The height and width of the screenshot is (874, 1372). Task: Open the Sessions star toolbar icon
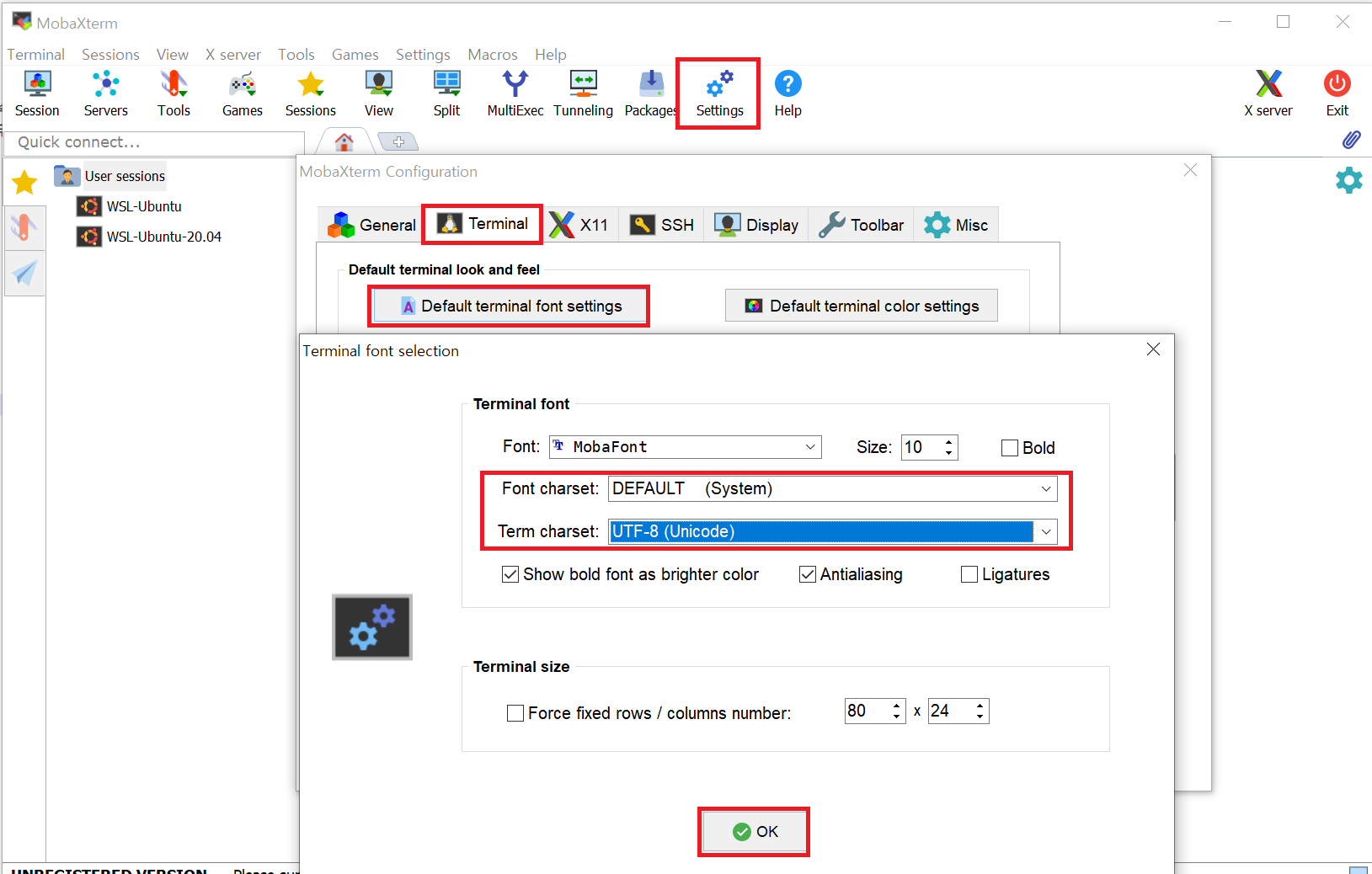(x=311, y=93)
